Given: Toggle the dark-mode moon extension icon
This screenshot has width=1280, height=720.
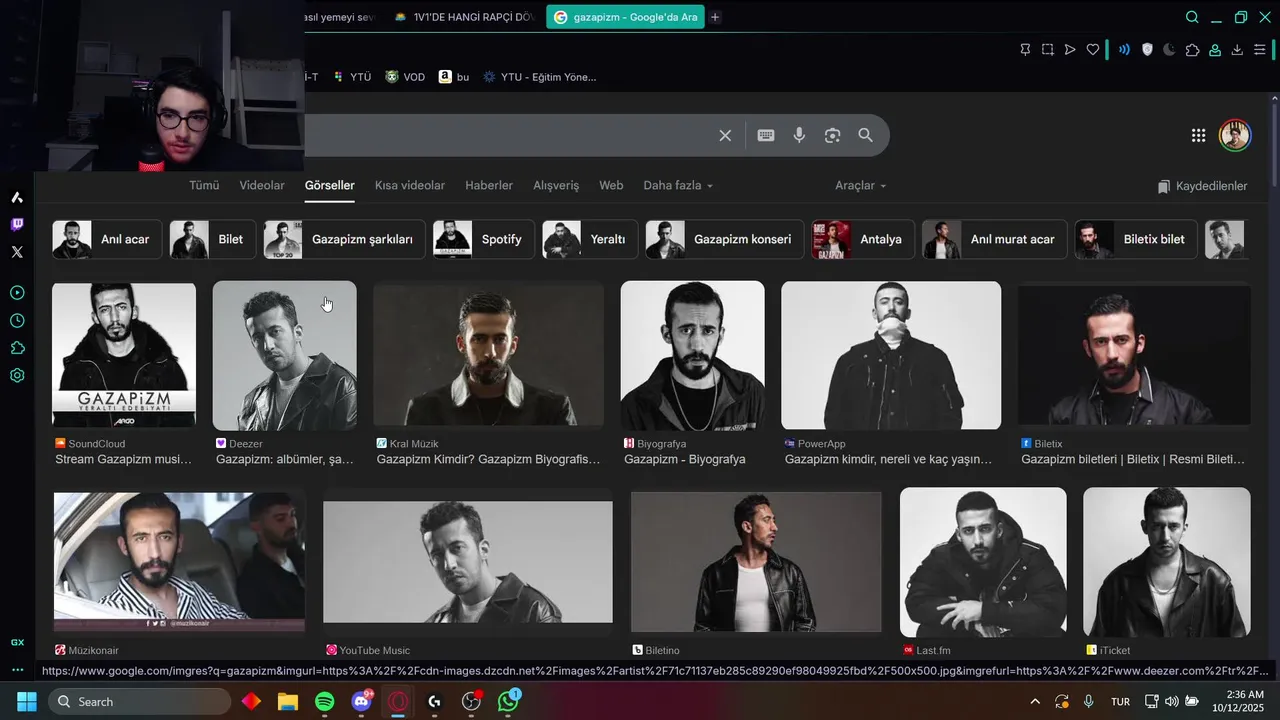Looking at the screenshot, I should click(x=1169, y=49).
